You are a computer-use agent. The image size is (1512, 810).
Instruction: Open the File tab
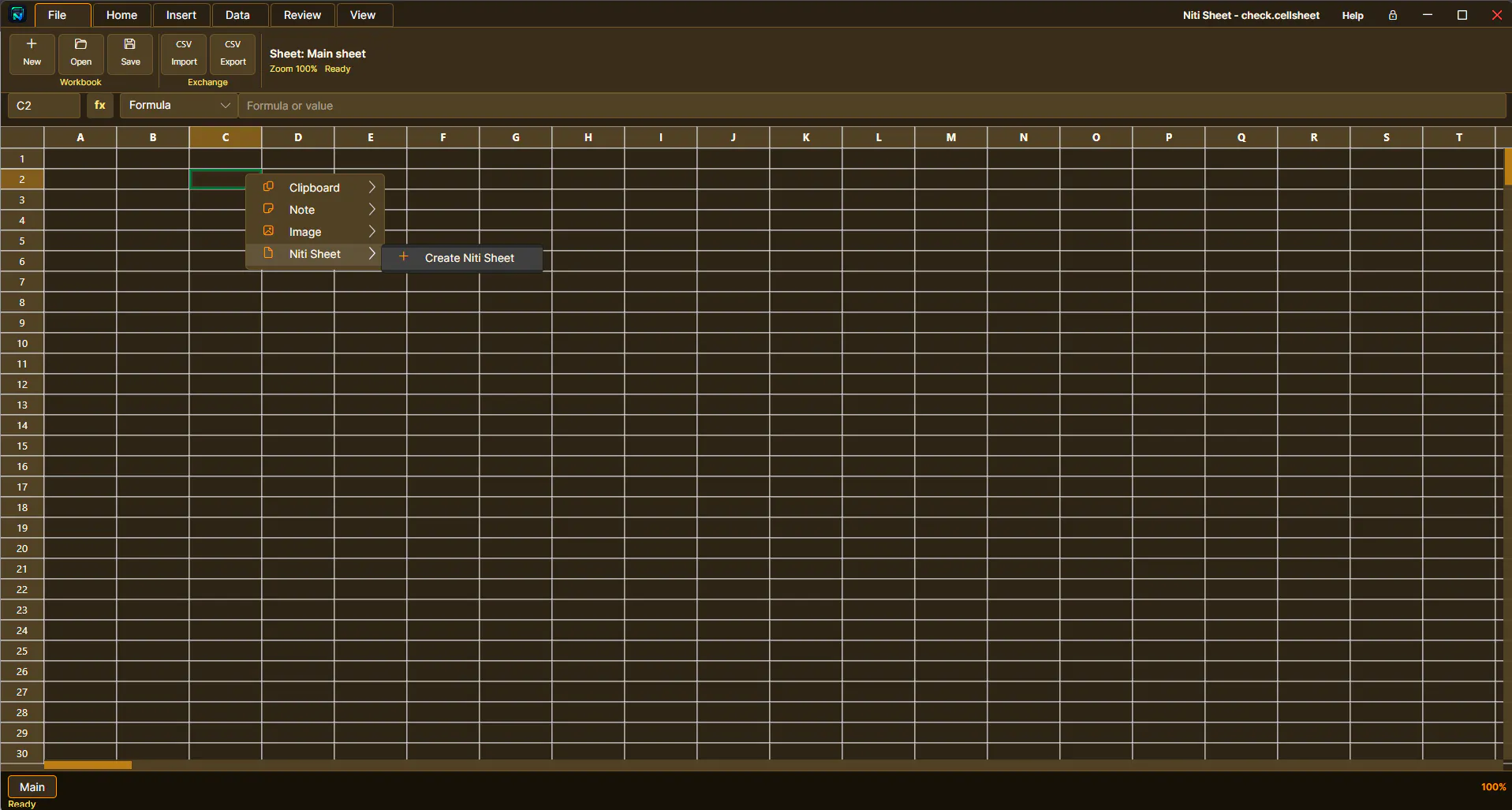(x=63, y=15)
